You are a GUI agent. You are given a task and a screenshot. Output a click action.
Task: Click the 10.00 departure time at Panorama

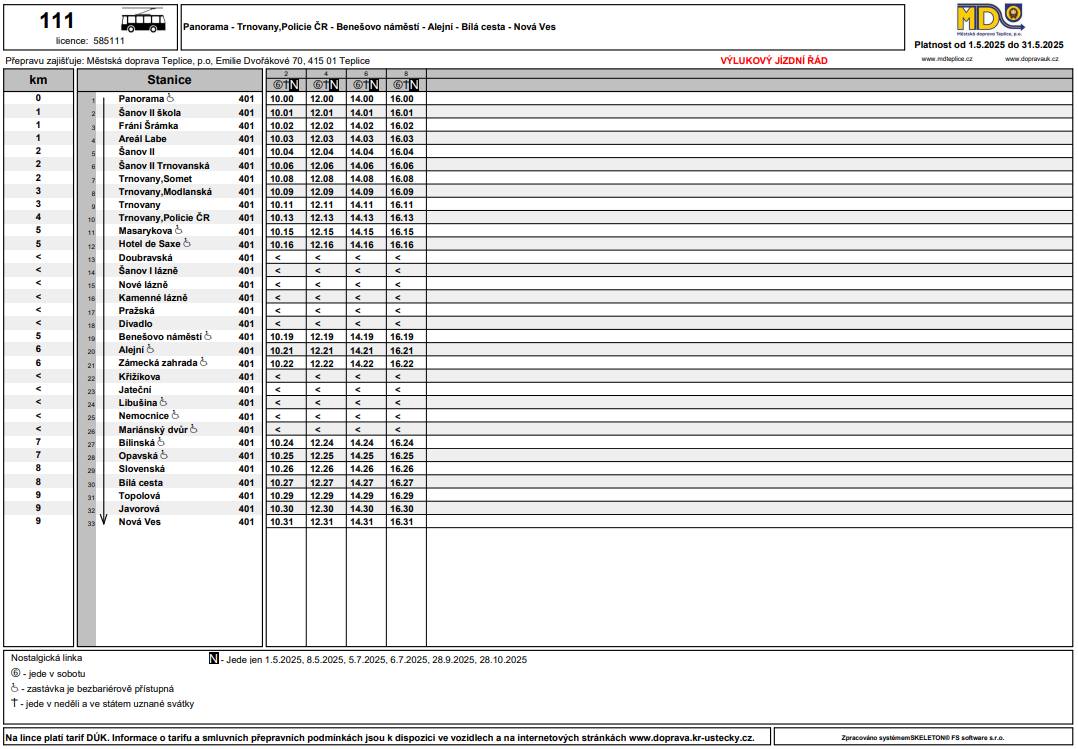(x=282, y=100)
